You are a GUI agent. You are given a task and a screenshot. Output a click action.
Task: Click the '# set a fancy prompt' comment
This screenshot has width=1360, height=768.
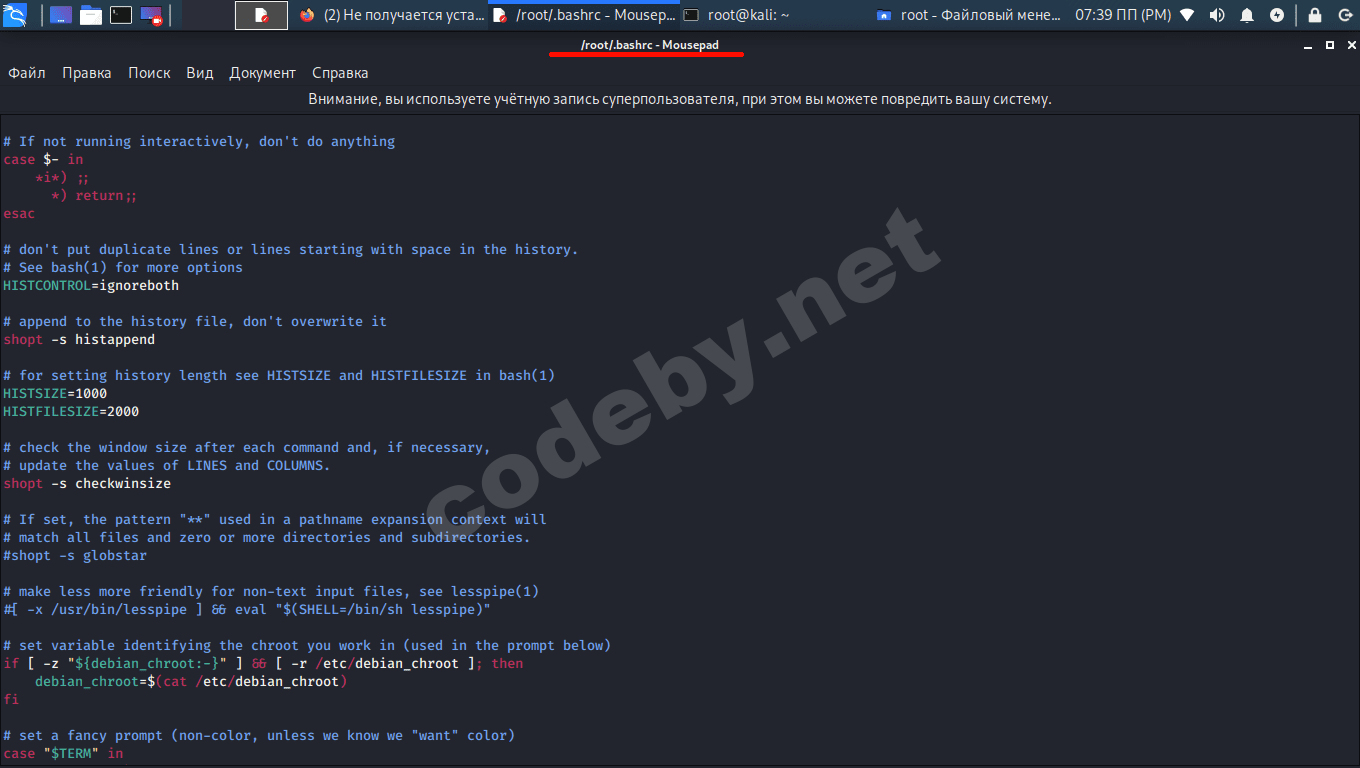pos(259,735)
